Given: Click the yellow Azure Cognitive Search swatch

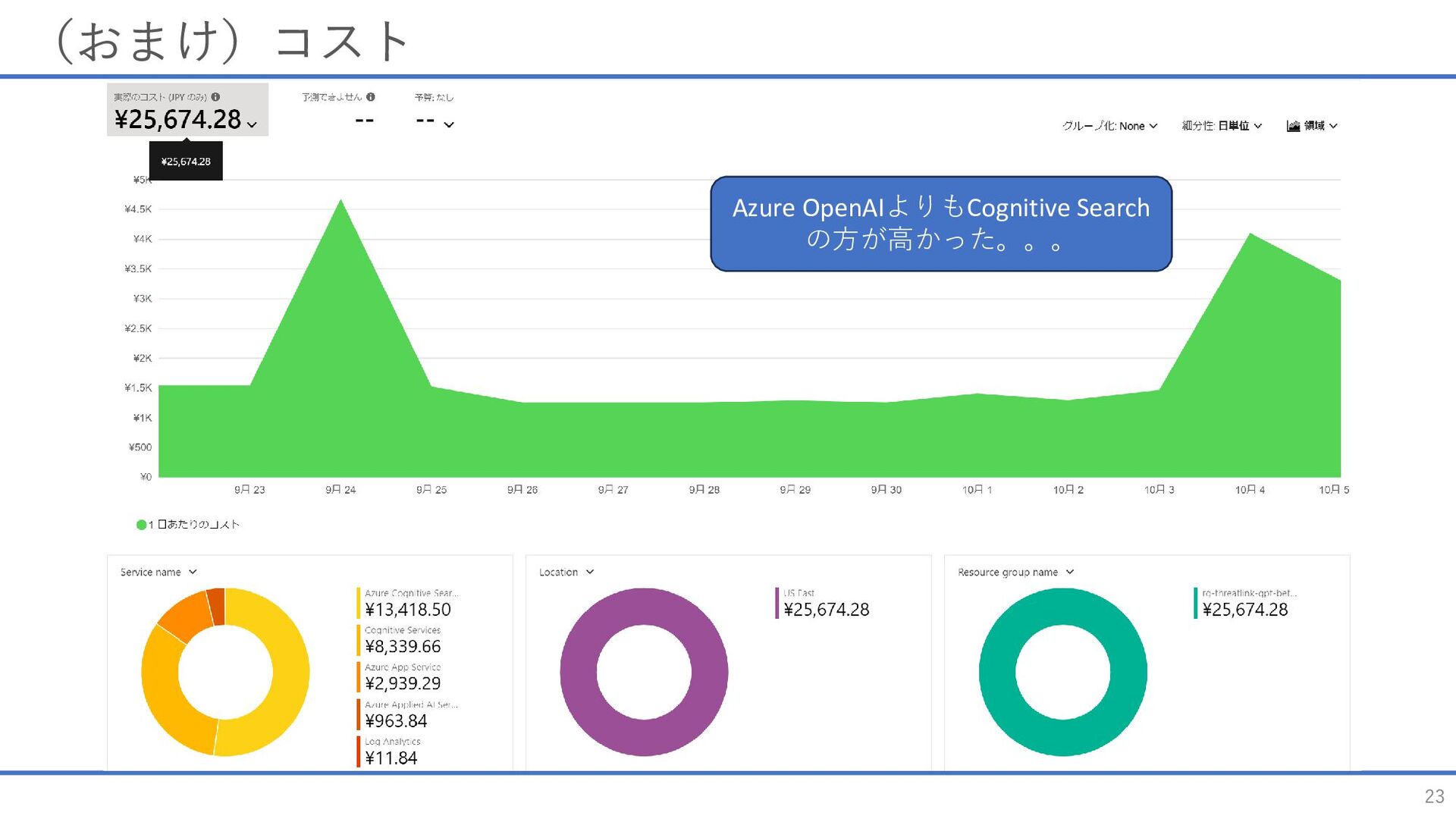Looking at the screenshot, I should 359,603.
